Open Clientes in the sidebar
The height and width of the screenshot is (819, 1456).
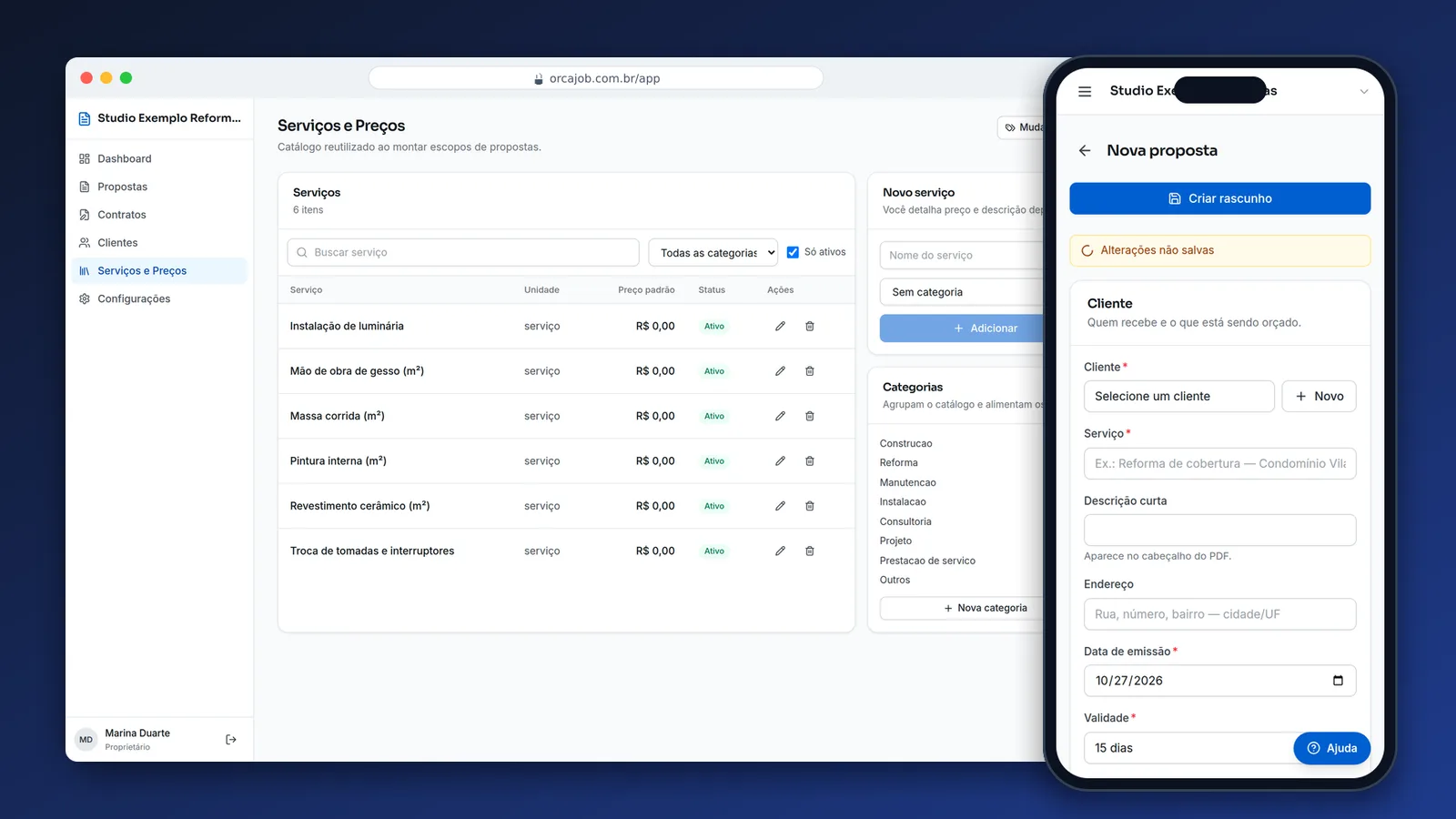pos(159,243)
